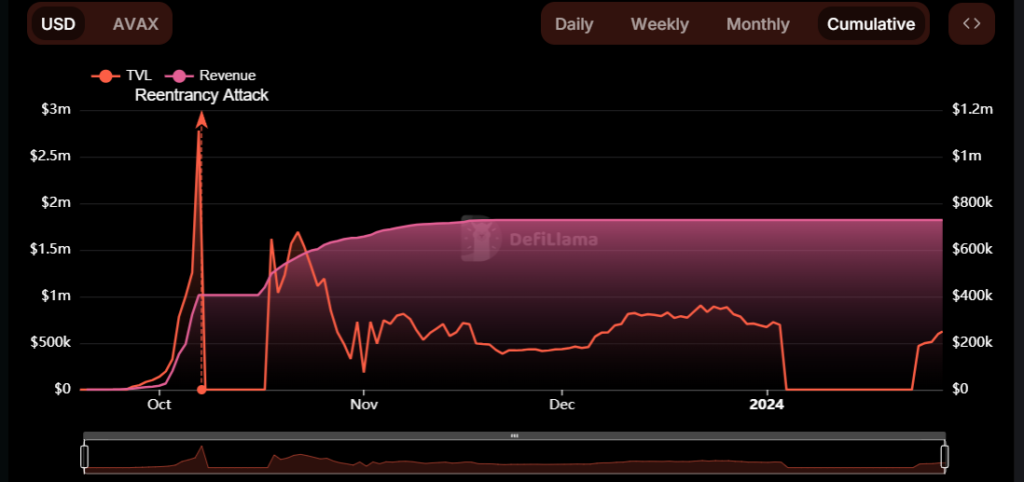
Task: Click the zoom slider top drag bar
Action: pos(514,436)
